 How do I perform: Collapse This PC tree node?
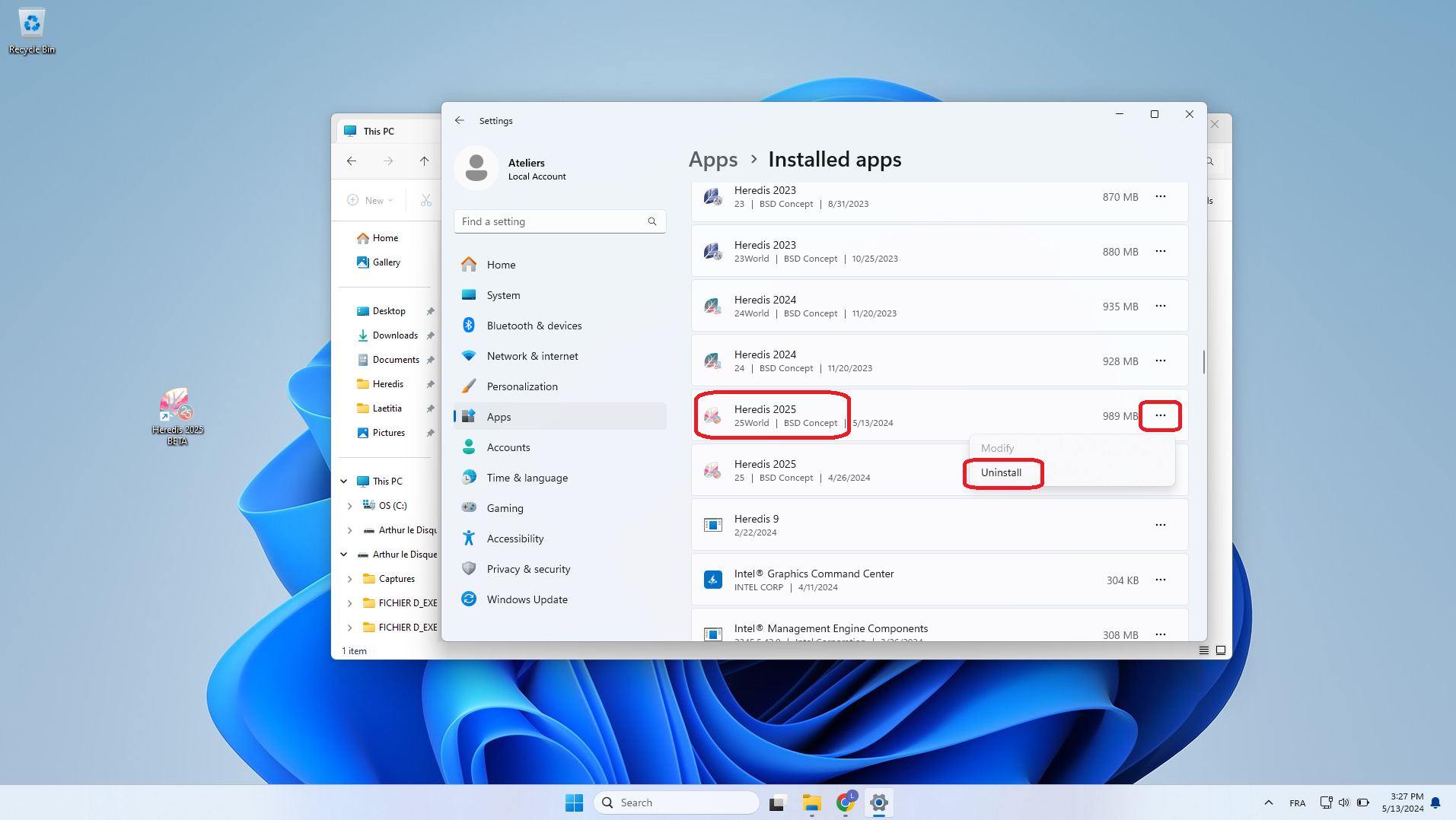coord(344,482)
